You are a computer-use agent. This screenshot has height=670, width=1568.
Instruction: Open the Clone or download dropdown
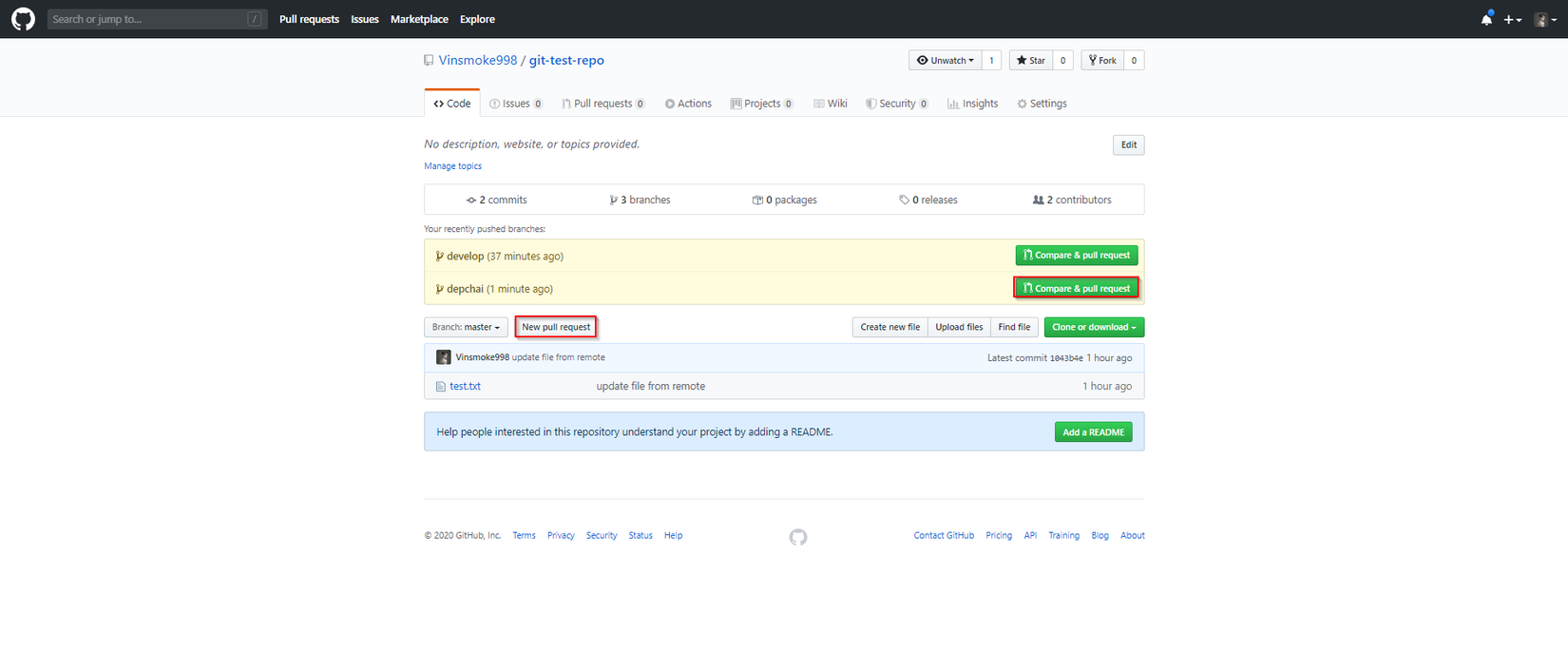1094,327
